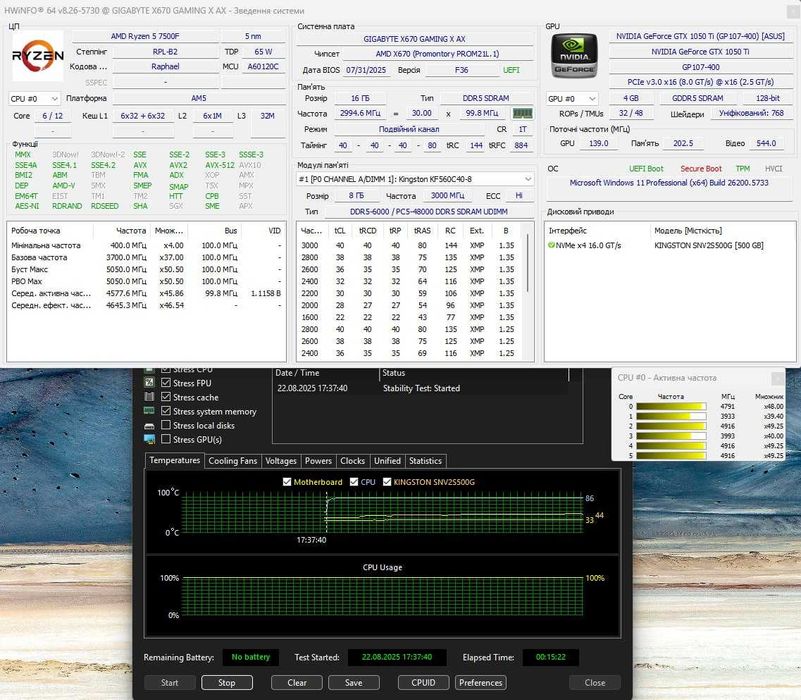Click the Stress local disks drive icon
This screenshot has height=700, width=801.
[x=149, y=425]
